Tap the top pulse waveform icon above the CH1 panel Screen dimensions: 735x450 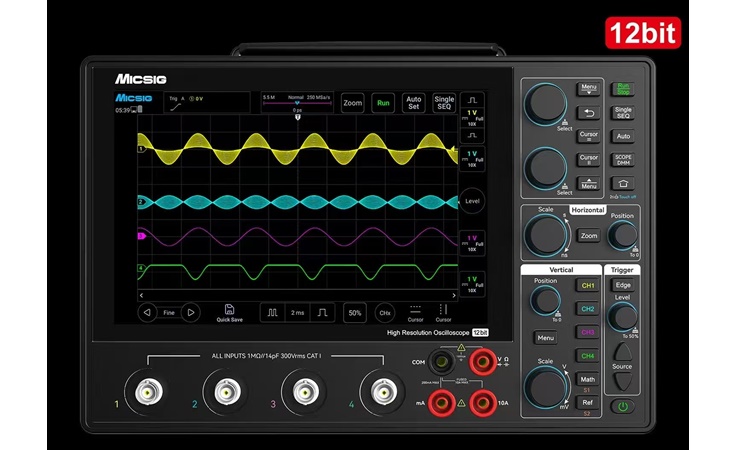472,100
